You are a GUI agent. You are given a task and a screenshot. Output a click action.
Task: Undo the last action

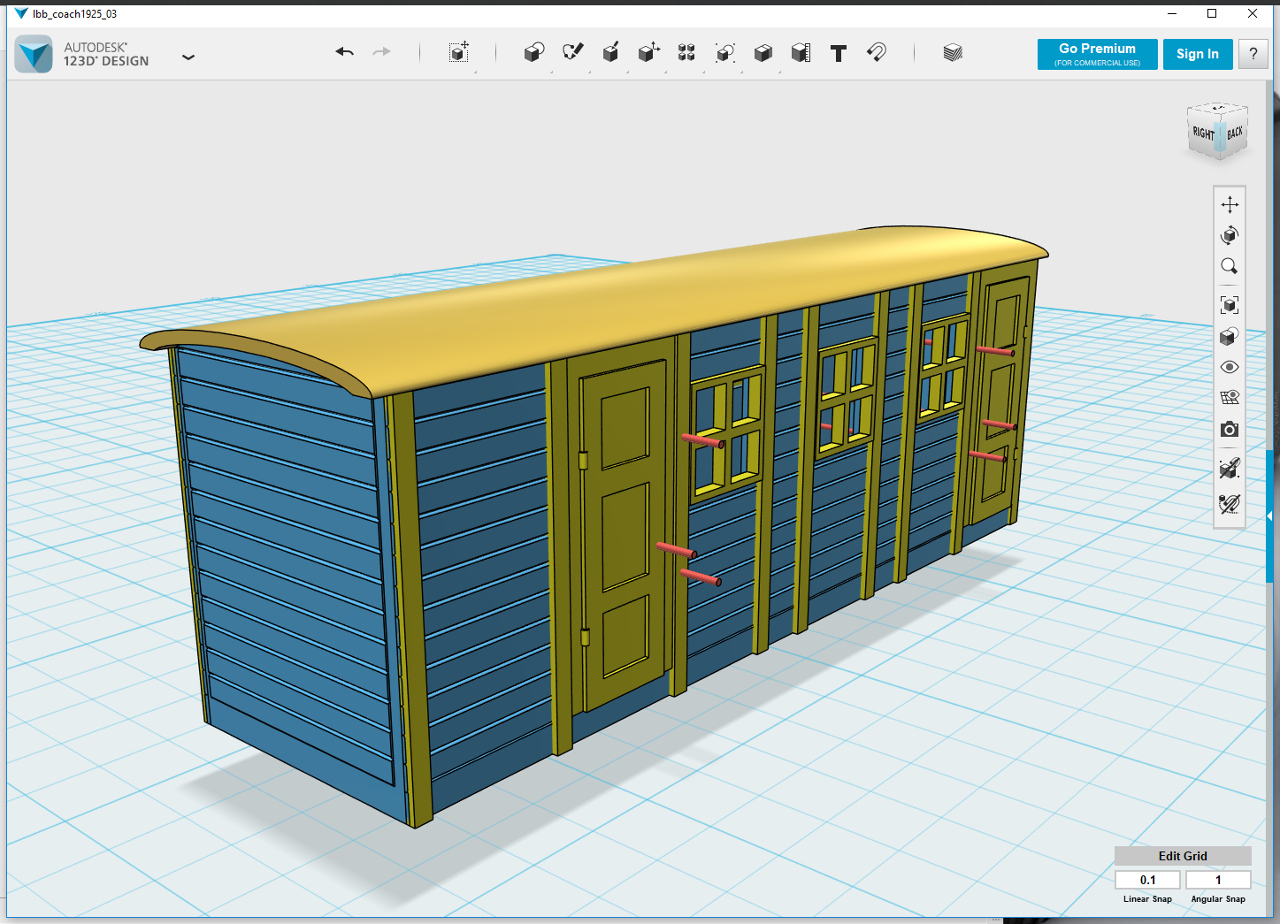(x=345, y=52)
